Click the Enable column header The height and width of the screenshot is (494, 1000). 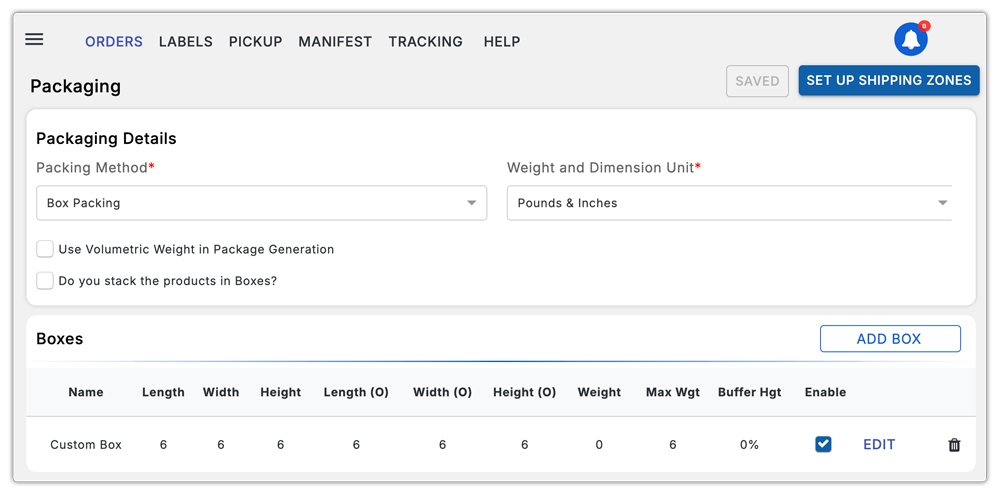click(x=825, y=392)
